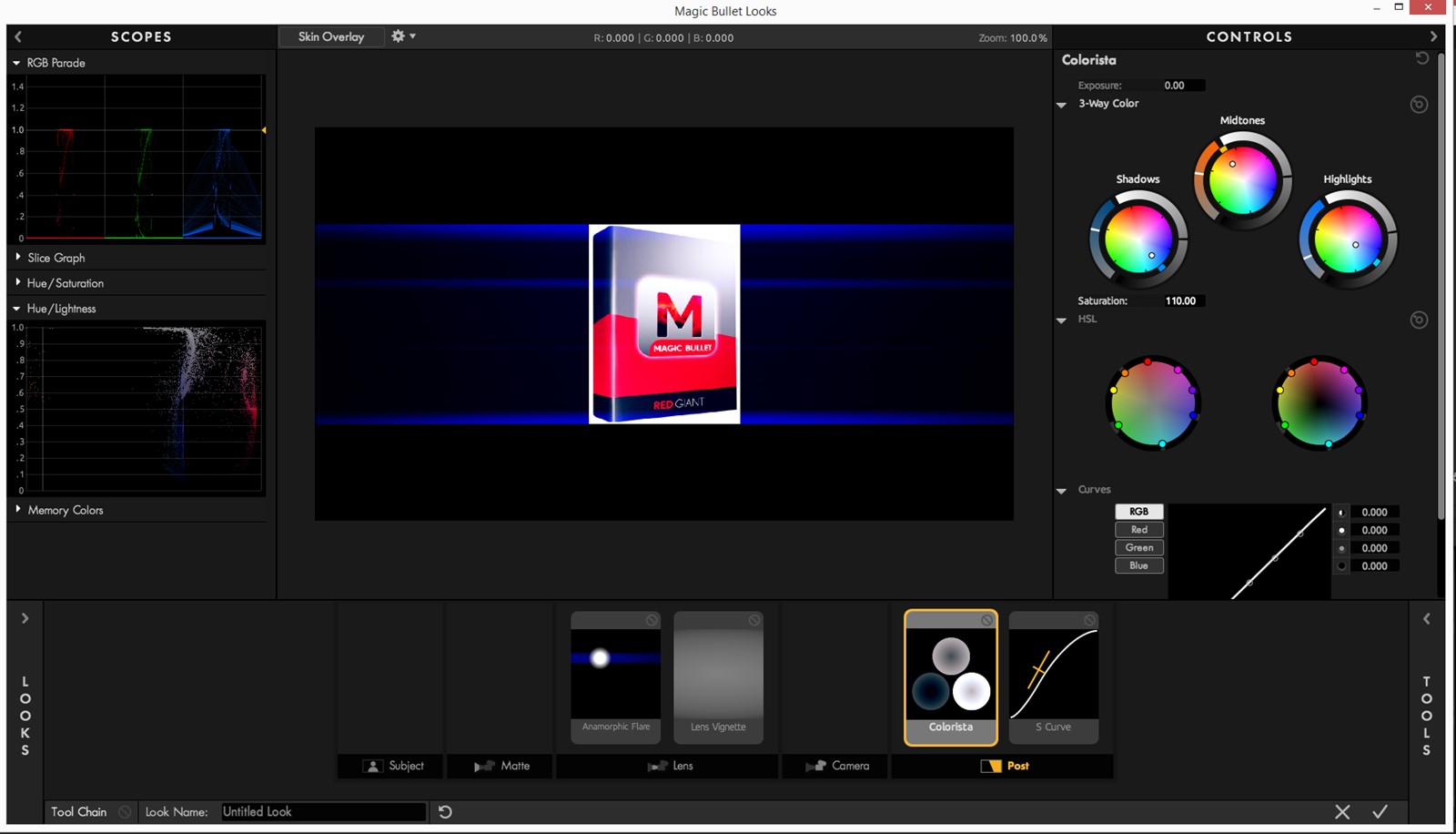The width and height of the screenshot is (1456, 834).
Task: Click the Shadows color wheel
Action: 1137,239
